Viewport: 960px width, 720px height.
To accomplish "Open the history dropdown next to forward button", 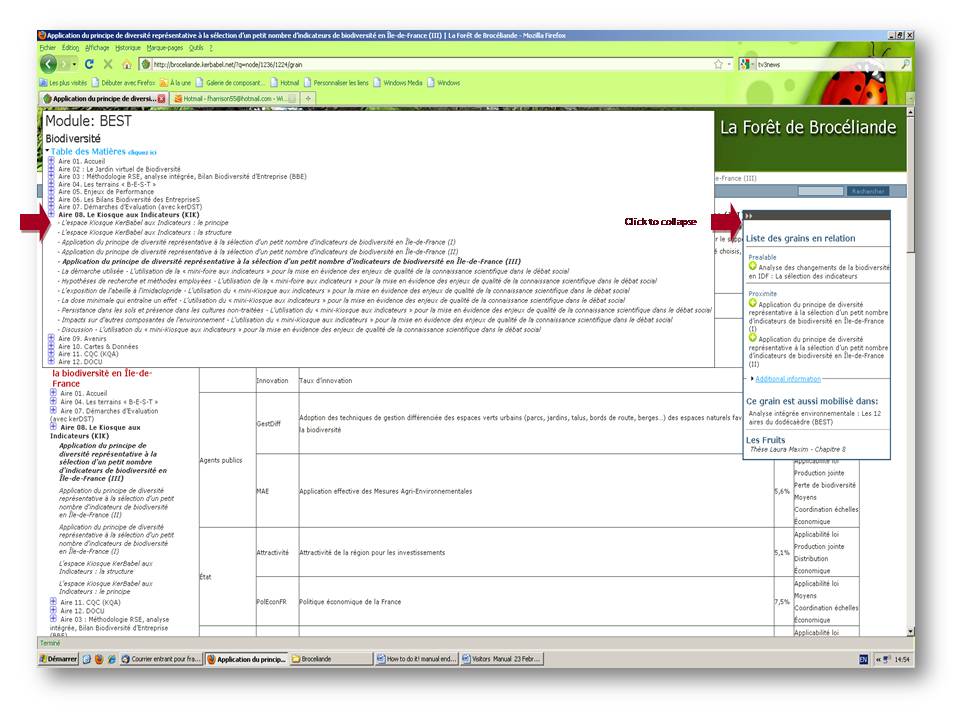I will tap(75, 64).
